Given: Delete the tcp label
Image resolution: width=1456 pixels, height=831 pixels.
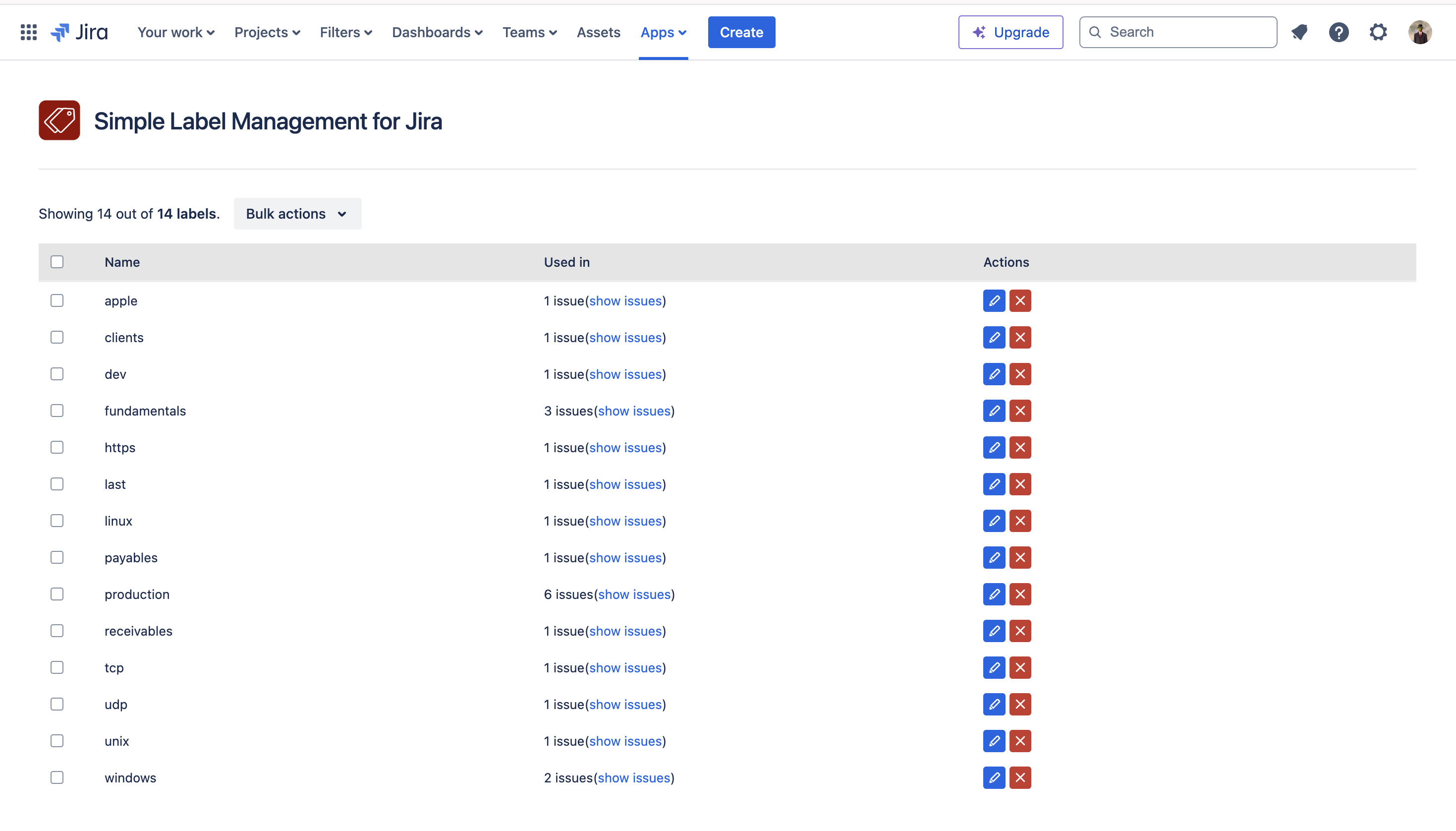Looking at the screenshot, I should 1020,667.
